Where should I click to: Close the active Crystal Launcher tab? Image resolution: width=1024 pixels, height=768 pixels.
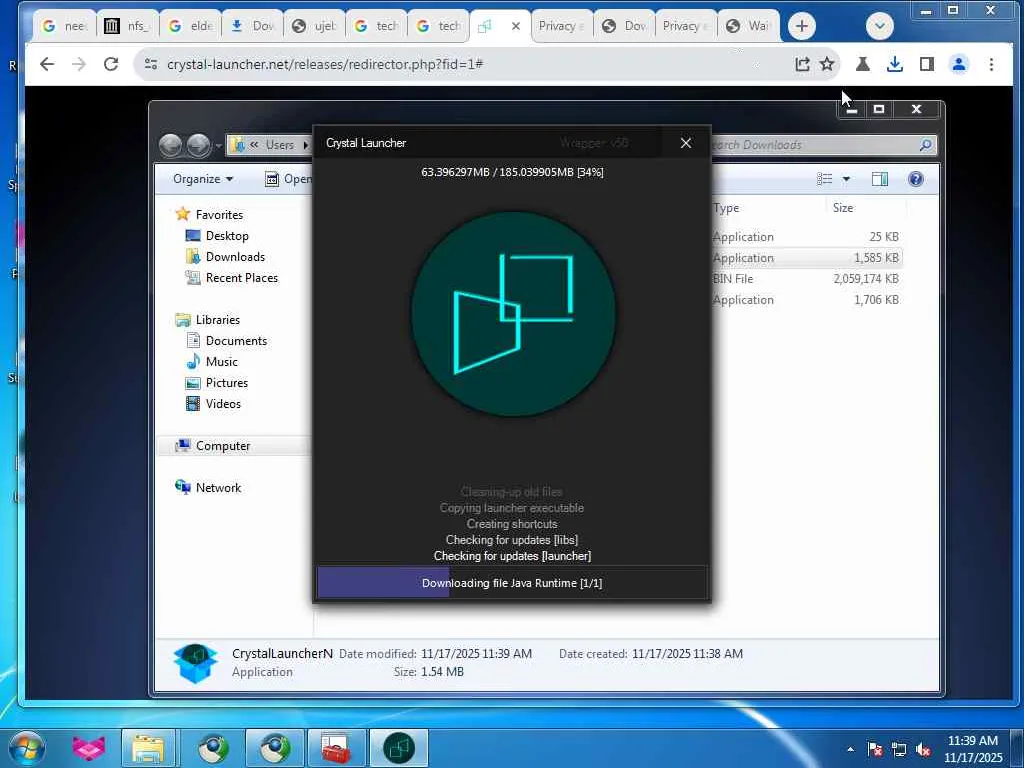516,26
